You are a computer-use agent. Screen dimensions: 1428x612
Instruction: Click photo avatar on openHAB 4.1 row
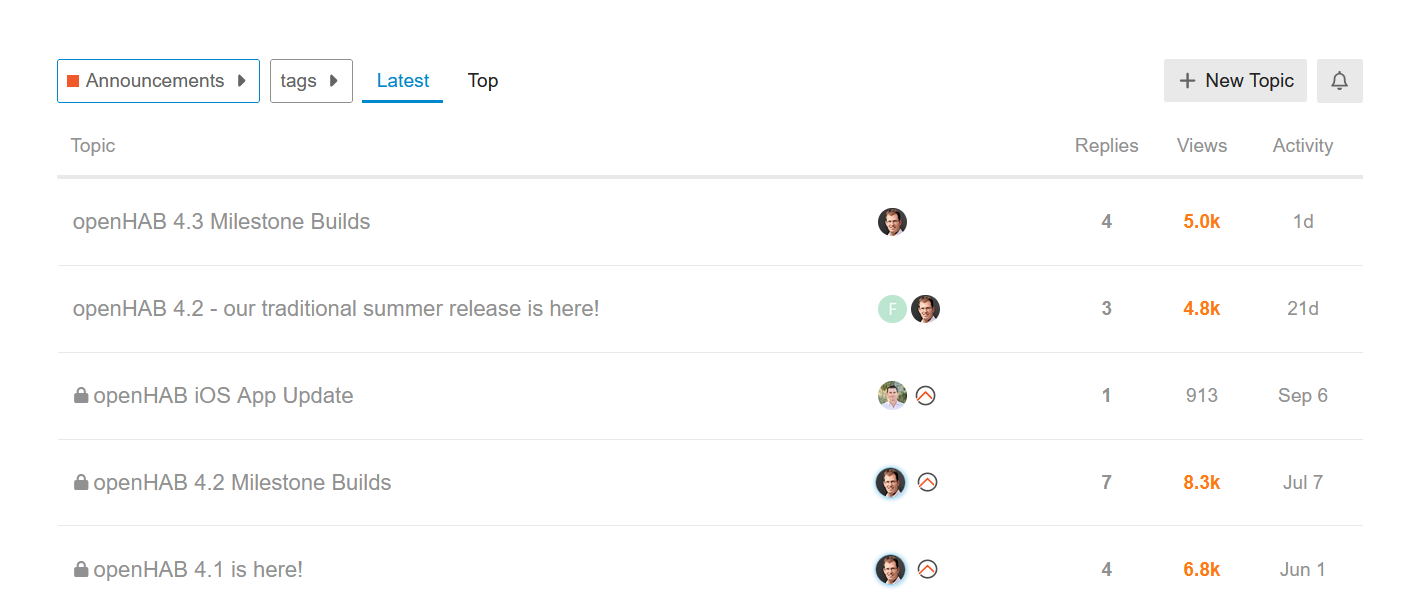[x=890, y=570]
